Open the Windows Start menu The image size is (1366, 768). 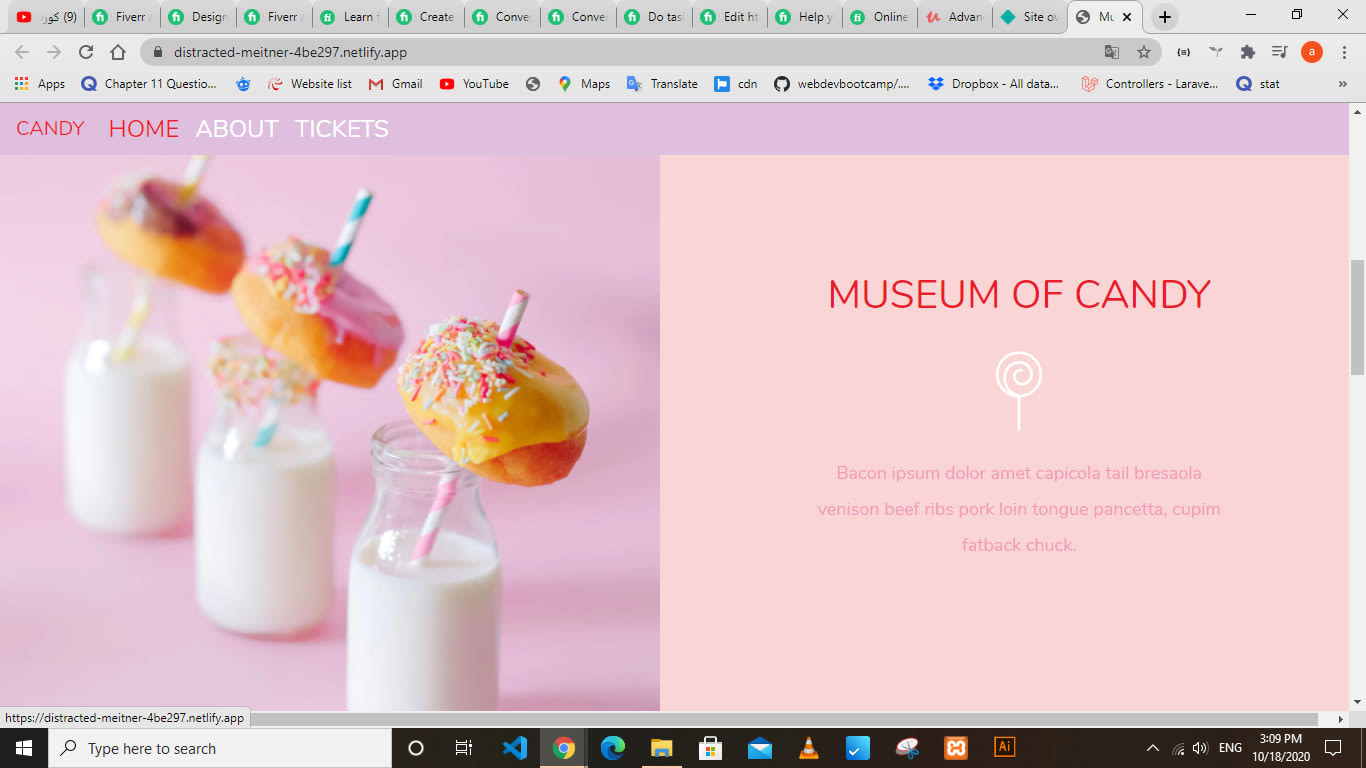pos(24,748)
